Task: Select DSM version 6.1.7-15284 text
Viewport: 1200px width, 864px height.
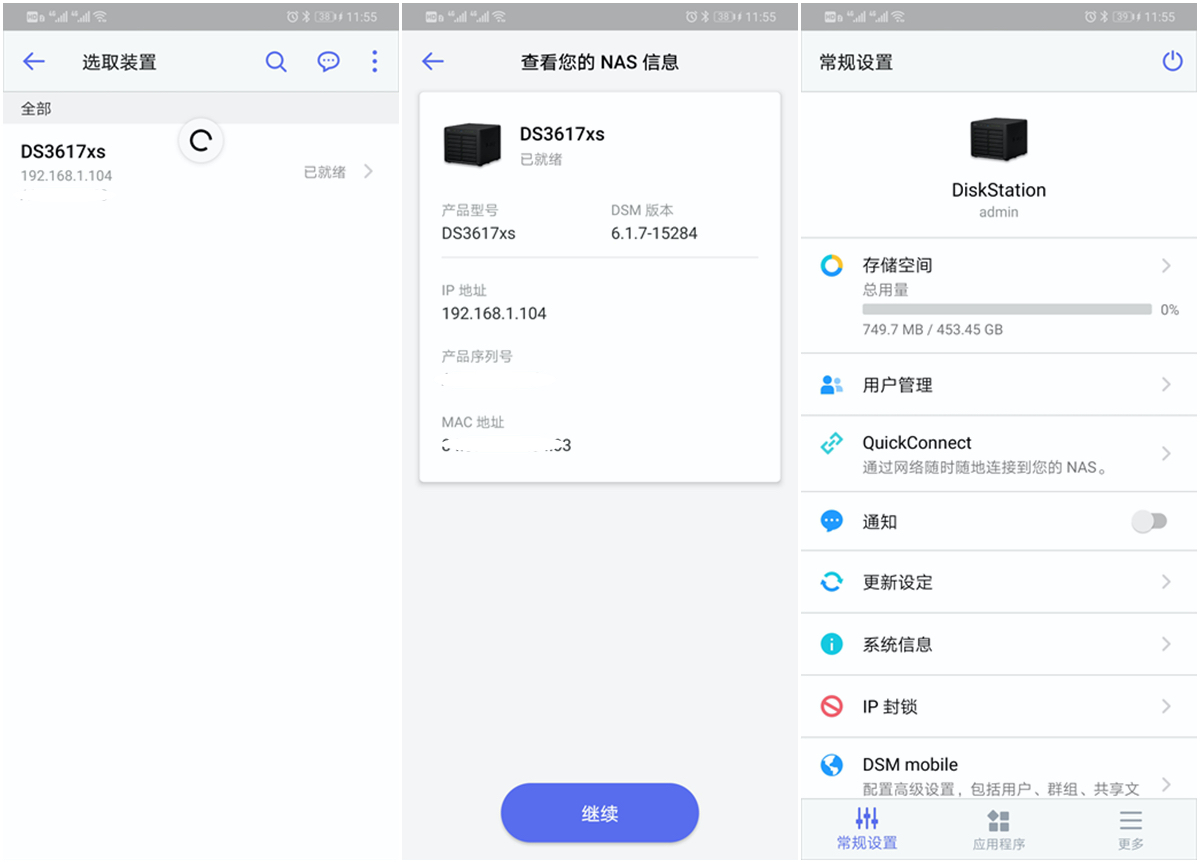Action: tap(654, 234)
